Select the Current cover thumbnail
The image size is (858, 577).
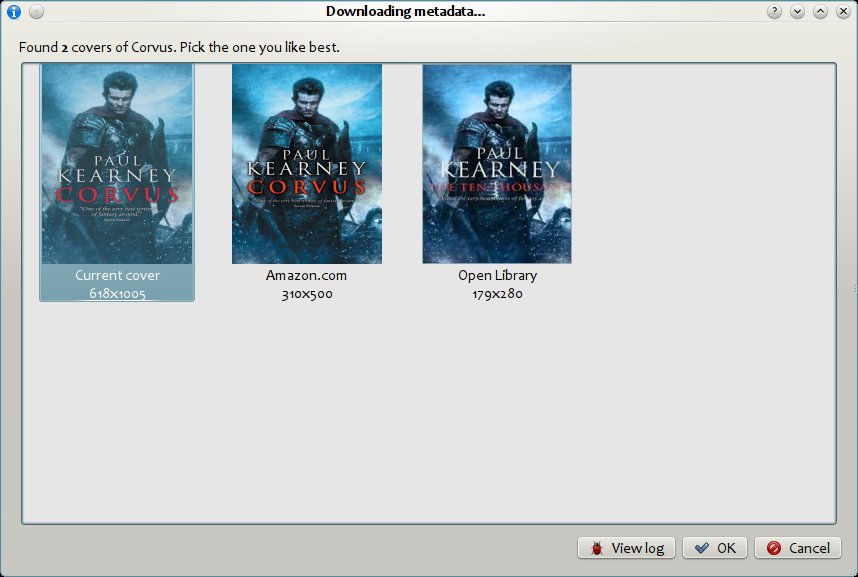click(117, 164)
